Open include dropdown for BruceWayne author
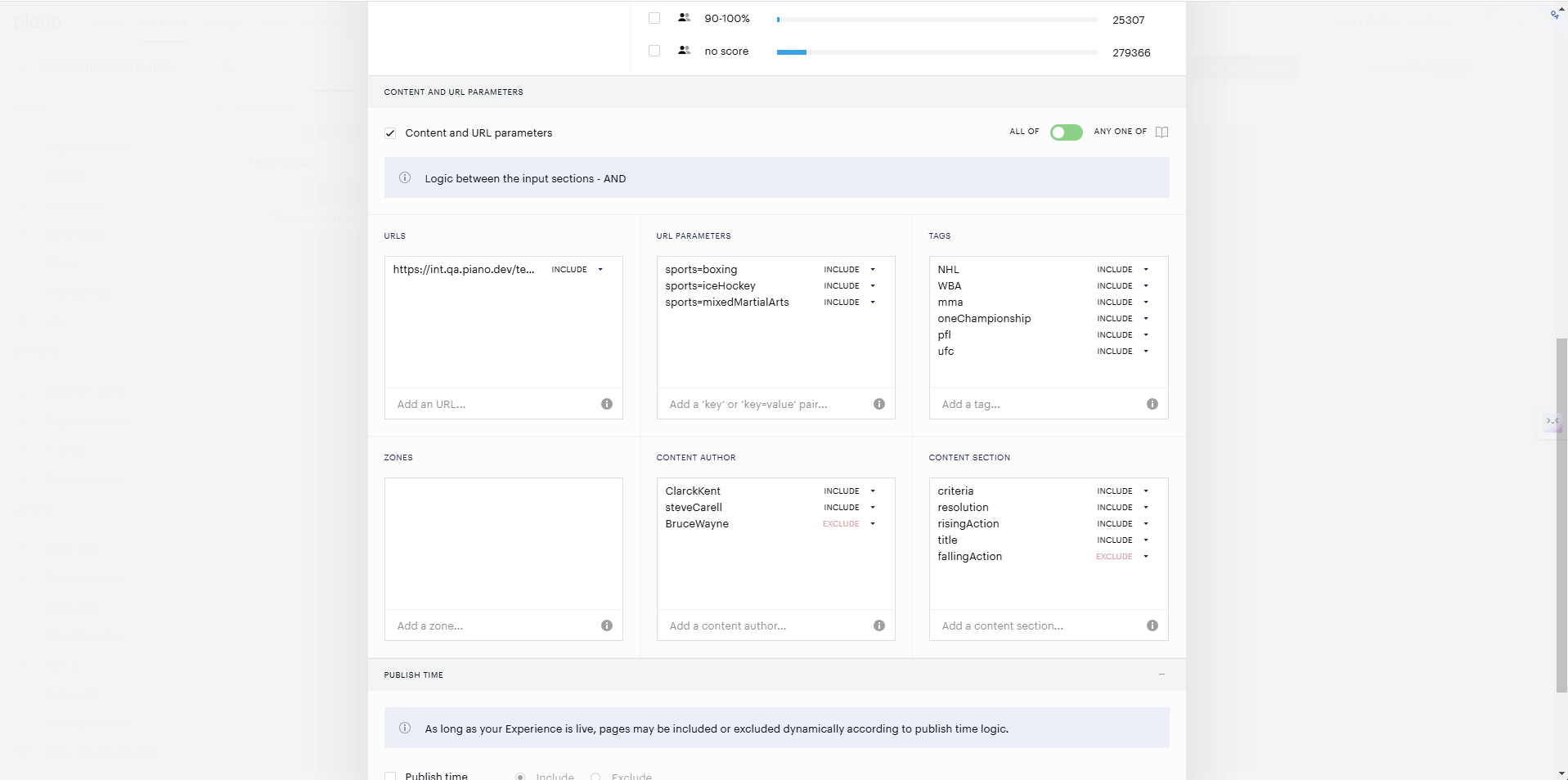 (849, 524)
